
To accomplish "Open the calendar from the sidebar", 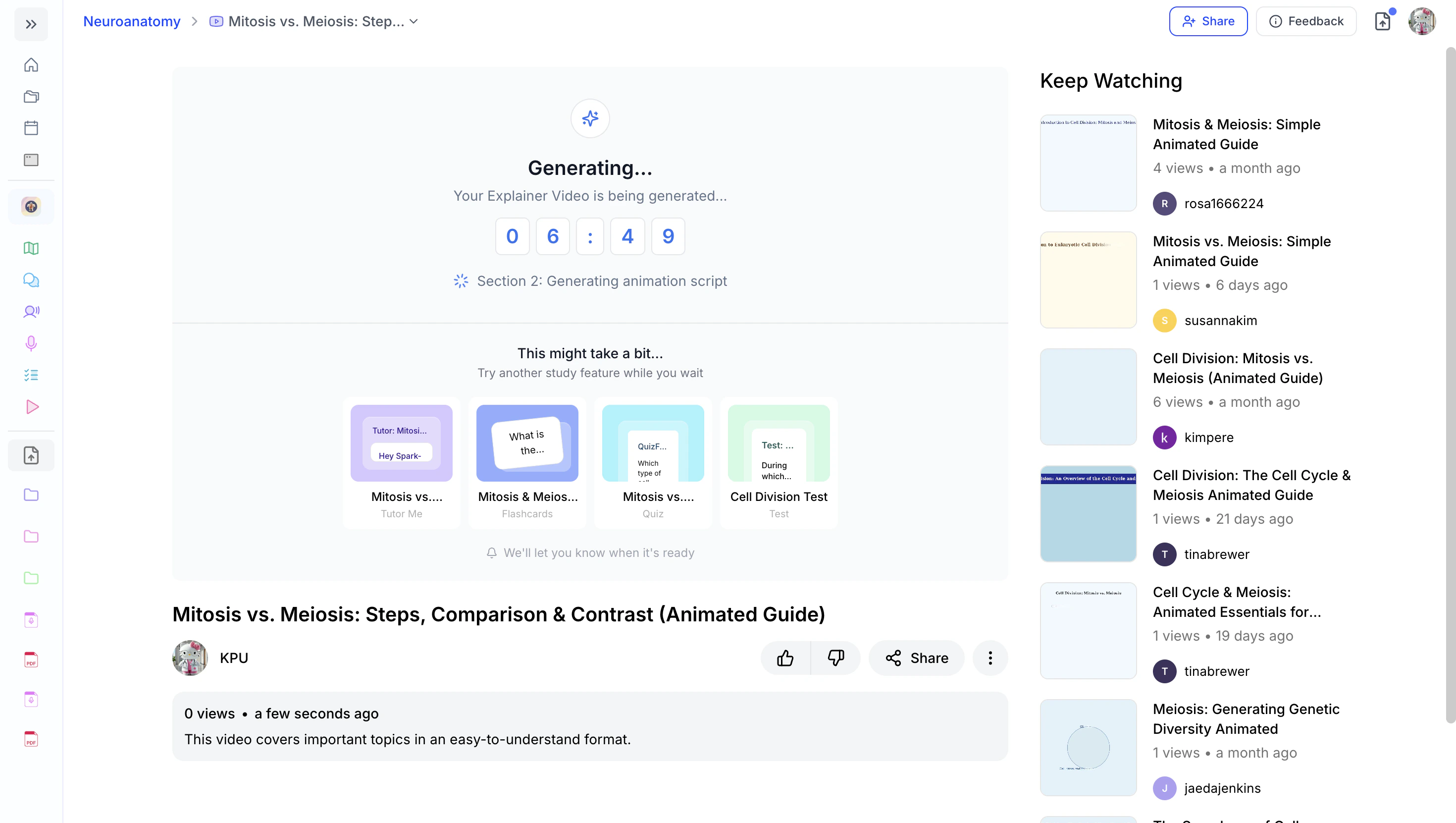I will coord(31,128).
